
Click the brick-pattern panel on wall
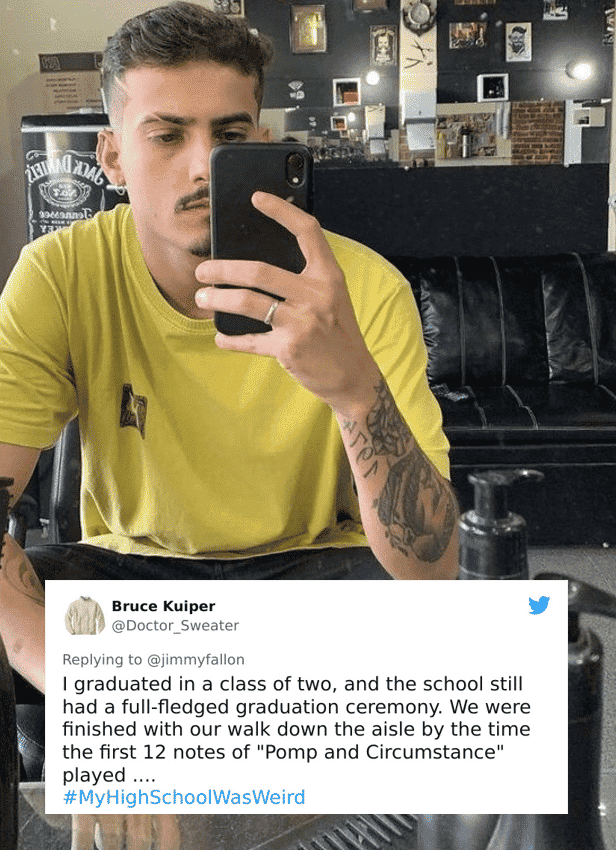point(537,132)
